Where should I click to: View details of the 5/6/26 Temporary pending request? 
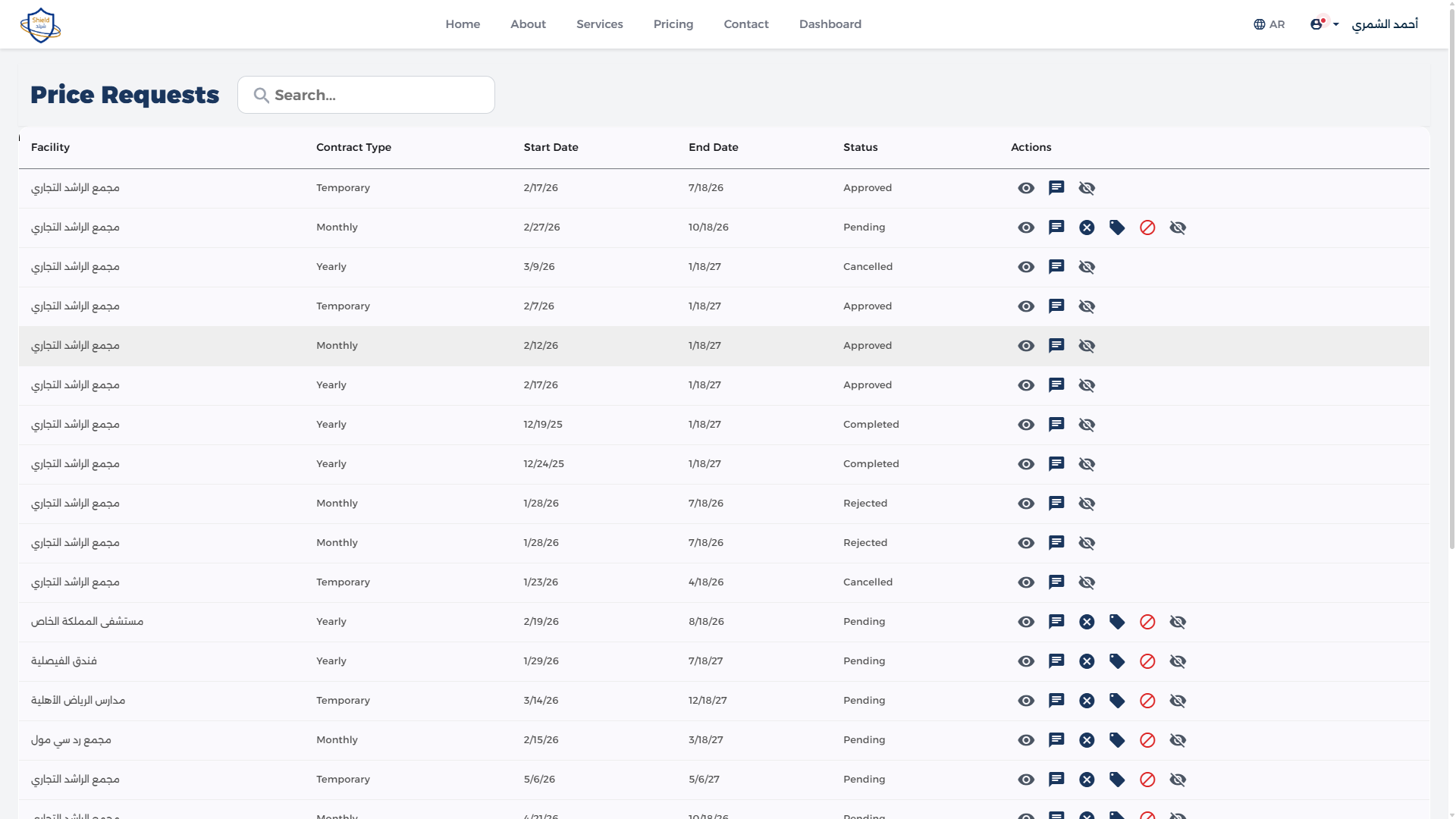(x=1025, y=779)
